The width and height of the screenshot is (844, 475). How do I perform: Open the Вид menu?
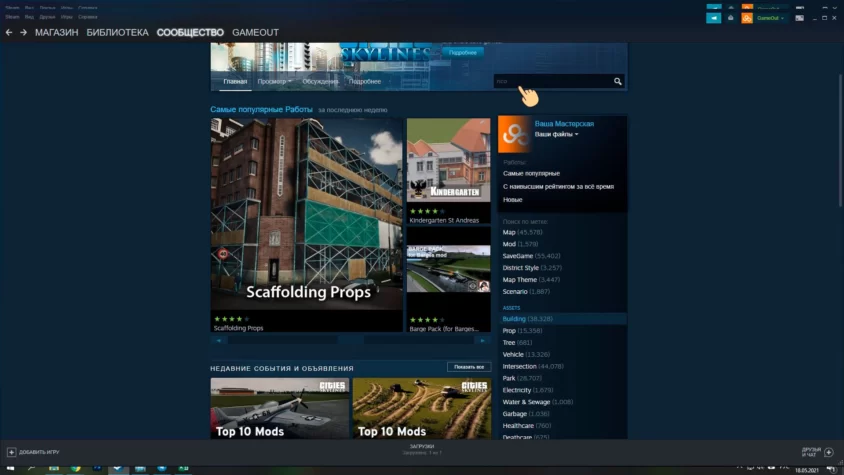pyautogui.click(x=29, y=17)
